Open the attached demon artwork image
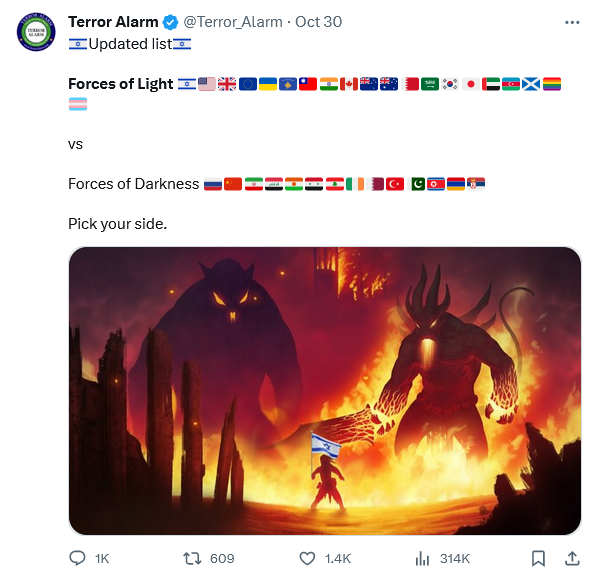The height and width of the screenshot is (580, 598). (325, 391)
